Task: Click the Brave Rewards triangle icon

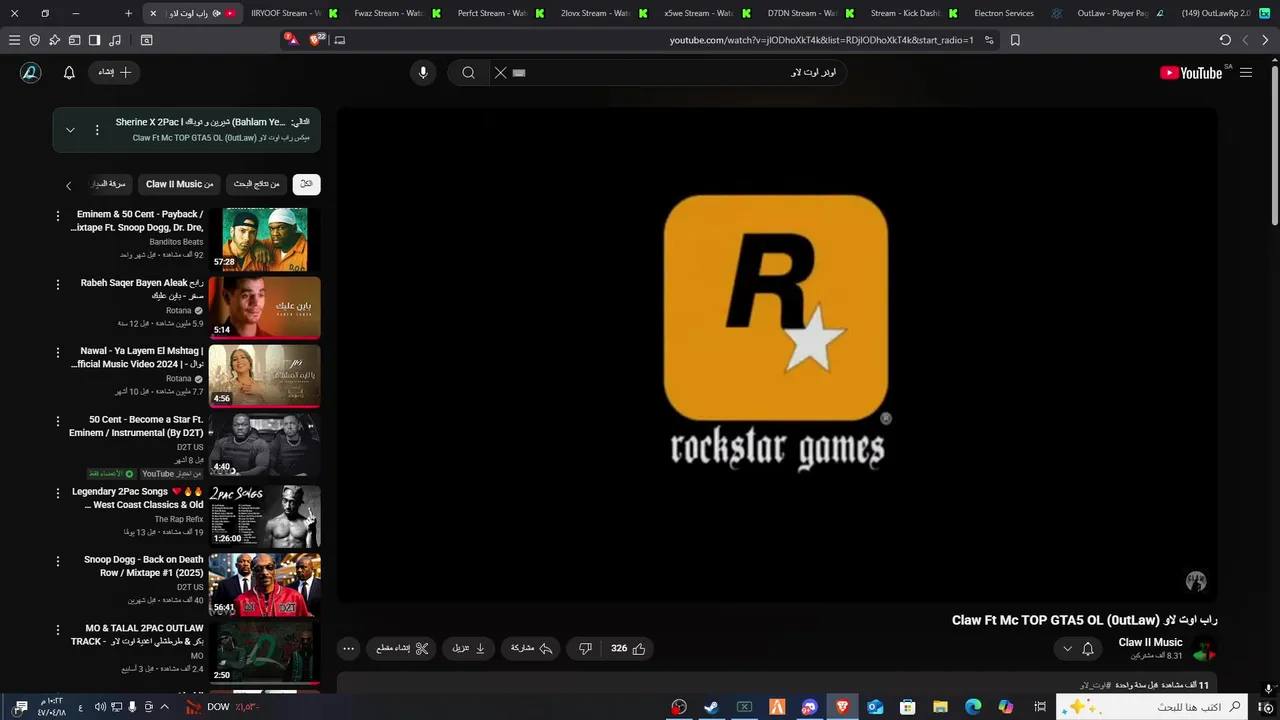Action: tap(290, 40)
